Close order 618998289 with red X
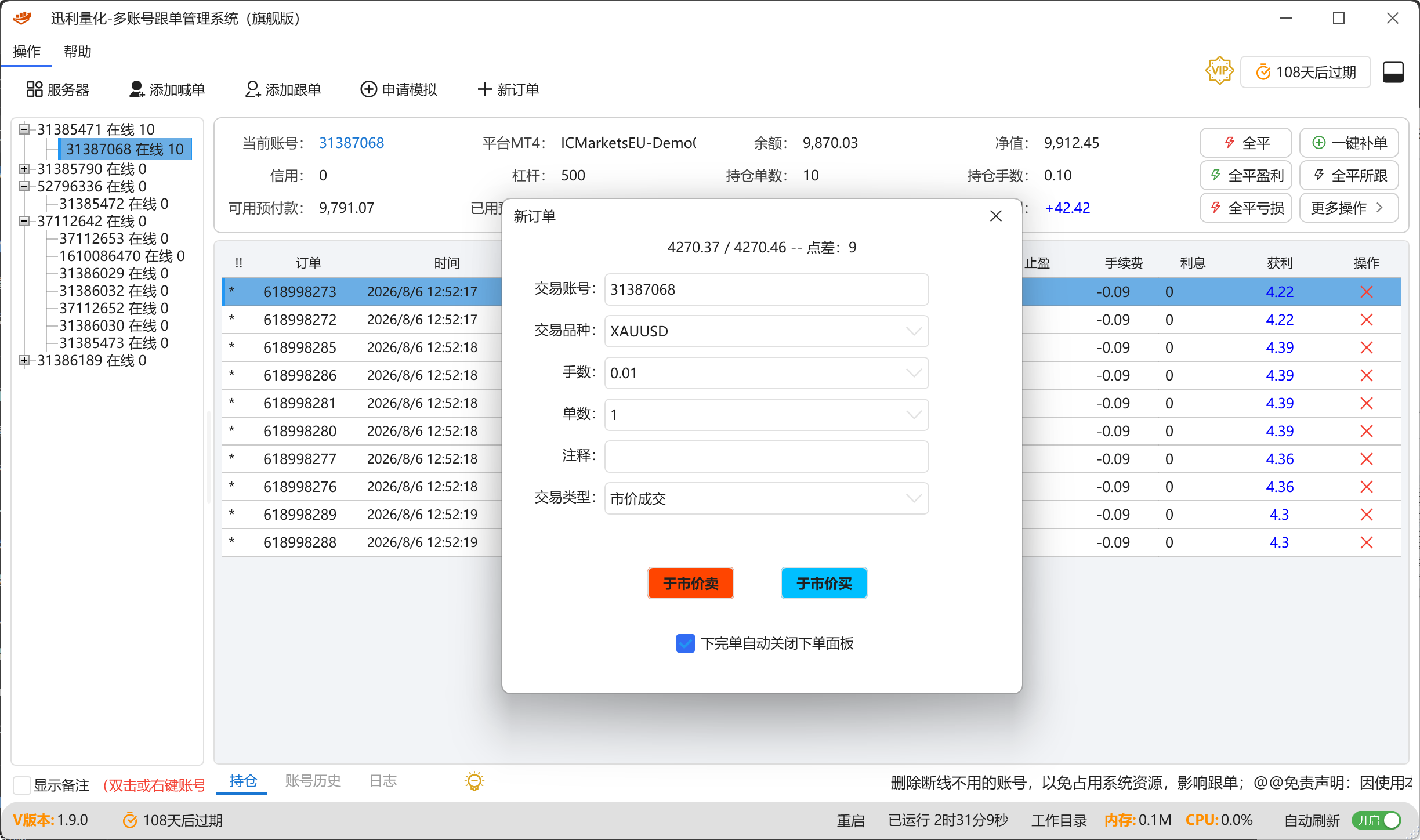Image resolution: width=1420 pixels, height=840 pixels. coord(1366,515)
